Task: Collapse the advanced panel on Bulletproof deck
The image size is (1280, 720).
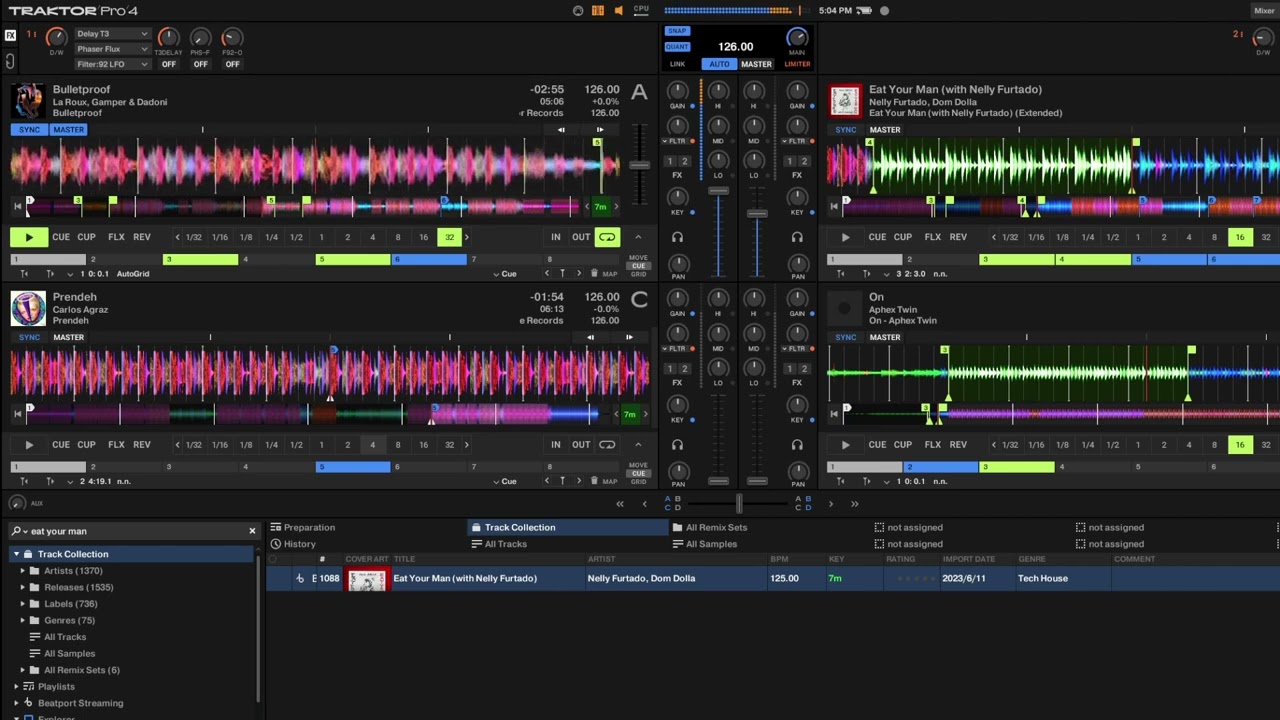Action: 639,237
